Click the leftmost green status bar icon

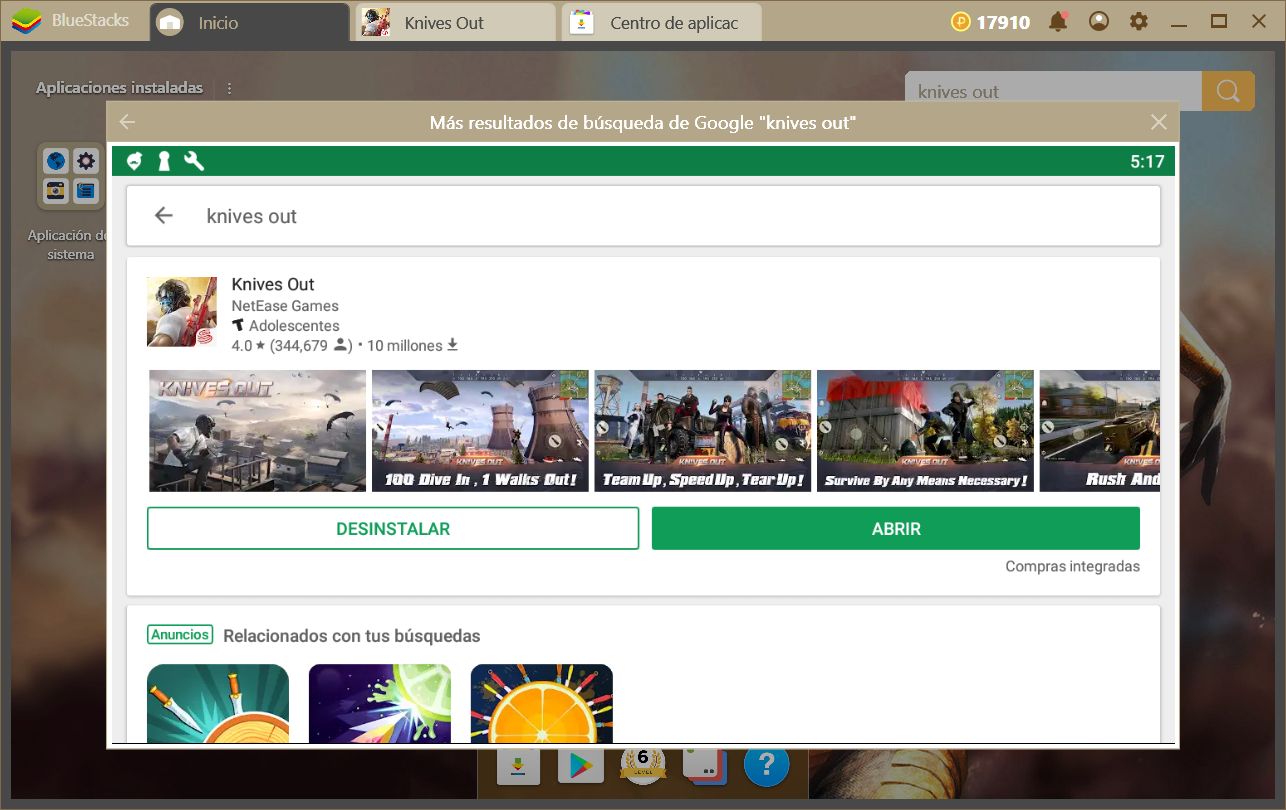point(134,161)
